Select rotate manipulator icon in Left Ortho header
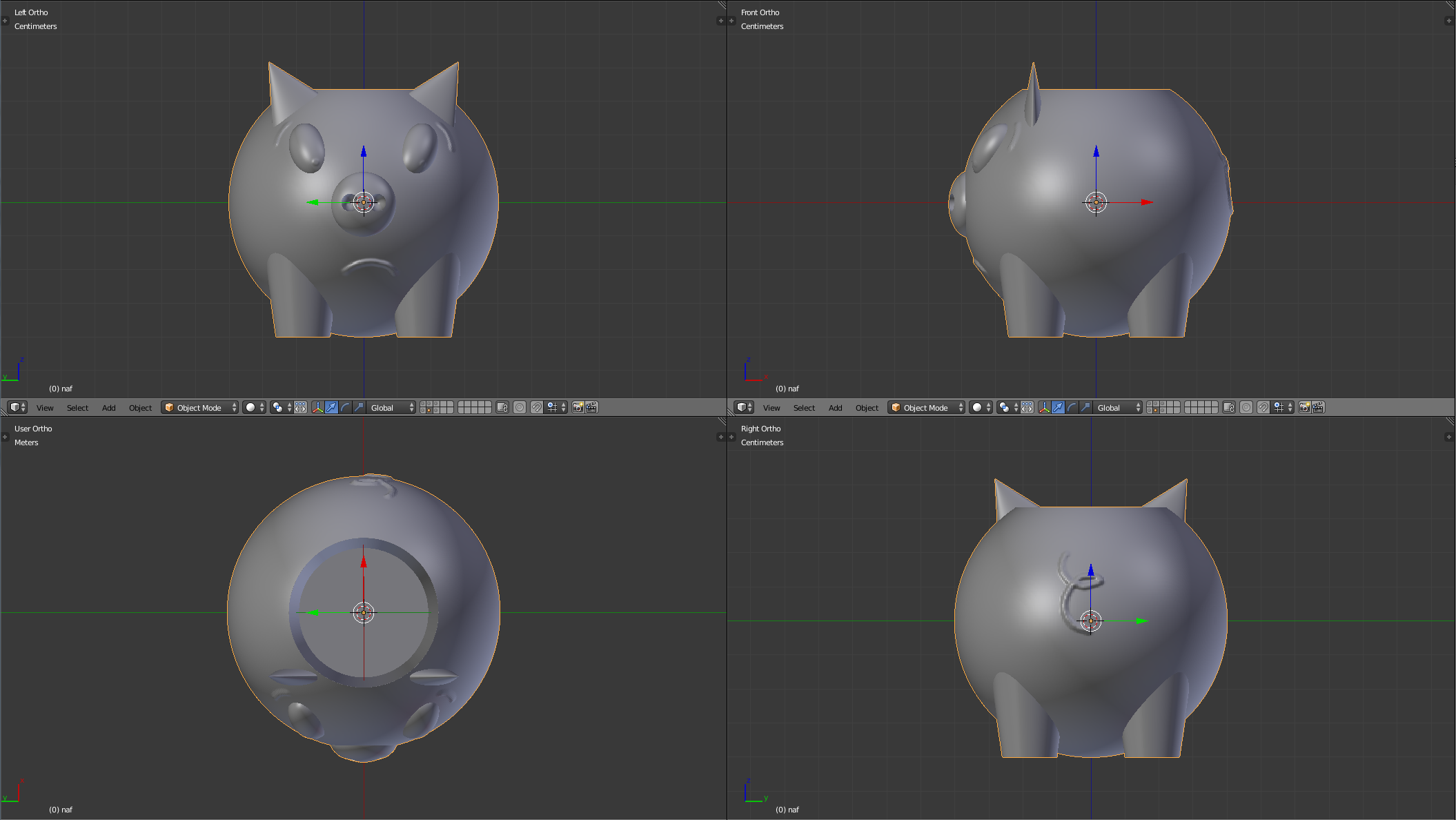The height and width of the screenshot is (820, 1456). pos(345,407)
